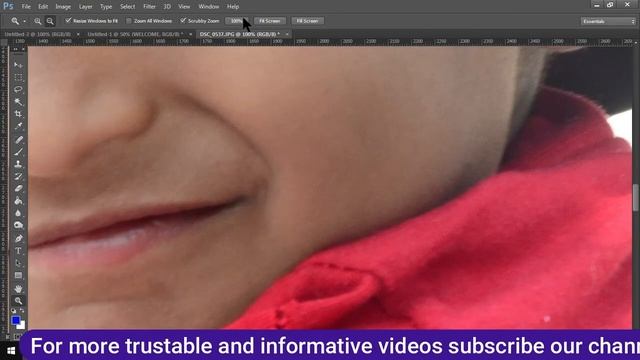Click the white background color swatch
Viewport: 640px width, 360px height.
click(x=22, y=326)
